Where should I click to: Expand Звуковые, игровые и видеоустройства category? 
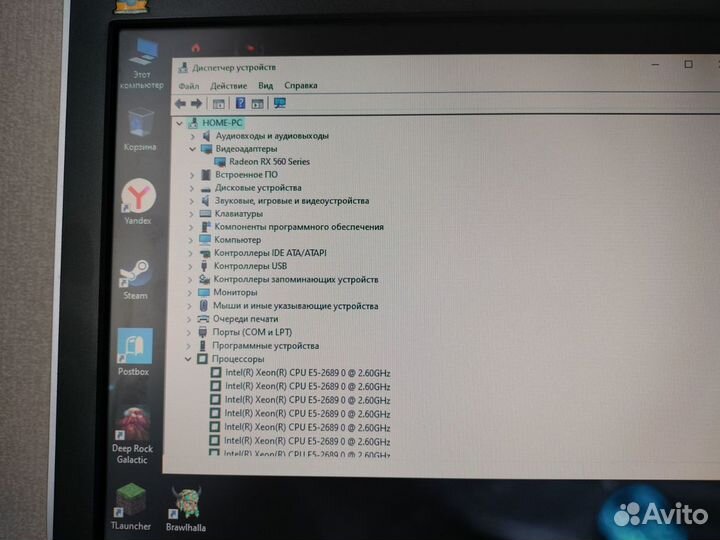point(191,201)
